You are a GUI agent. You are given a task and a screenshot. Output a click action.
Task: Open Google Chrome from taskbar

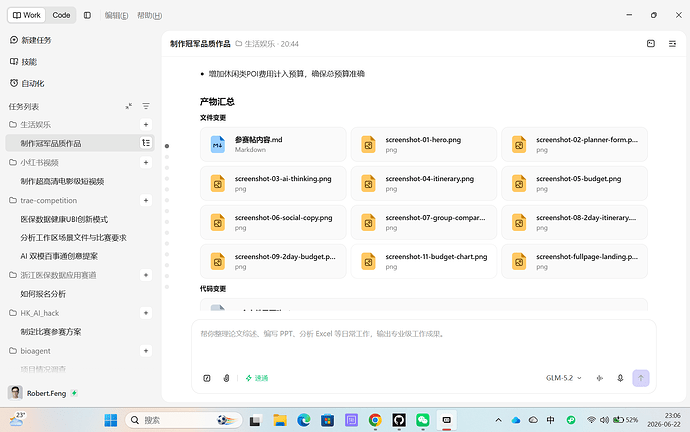375,421
